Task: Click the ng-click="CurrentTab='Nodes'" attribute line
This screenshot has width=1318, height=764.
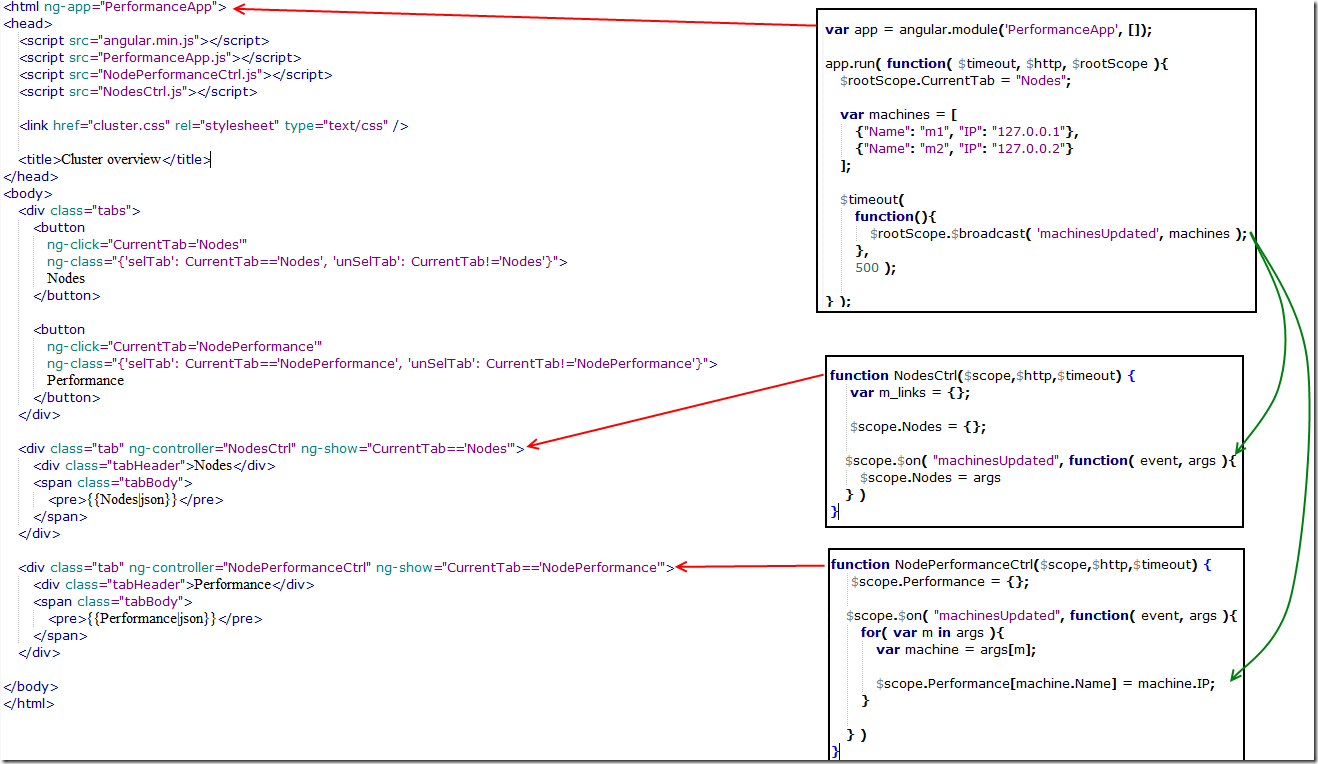Action: click(x=147, y=244)
